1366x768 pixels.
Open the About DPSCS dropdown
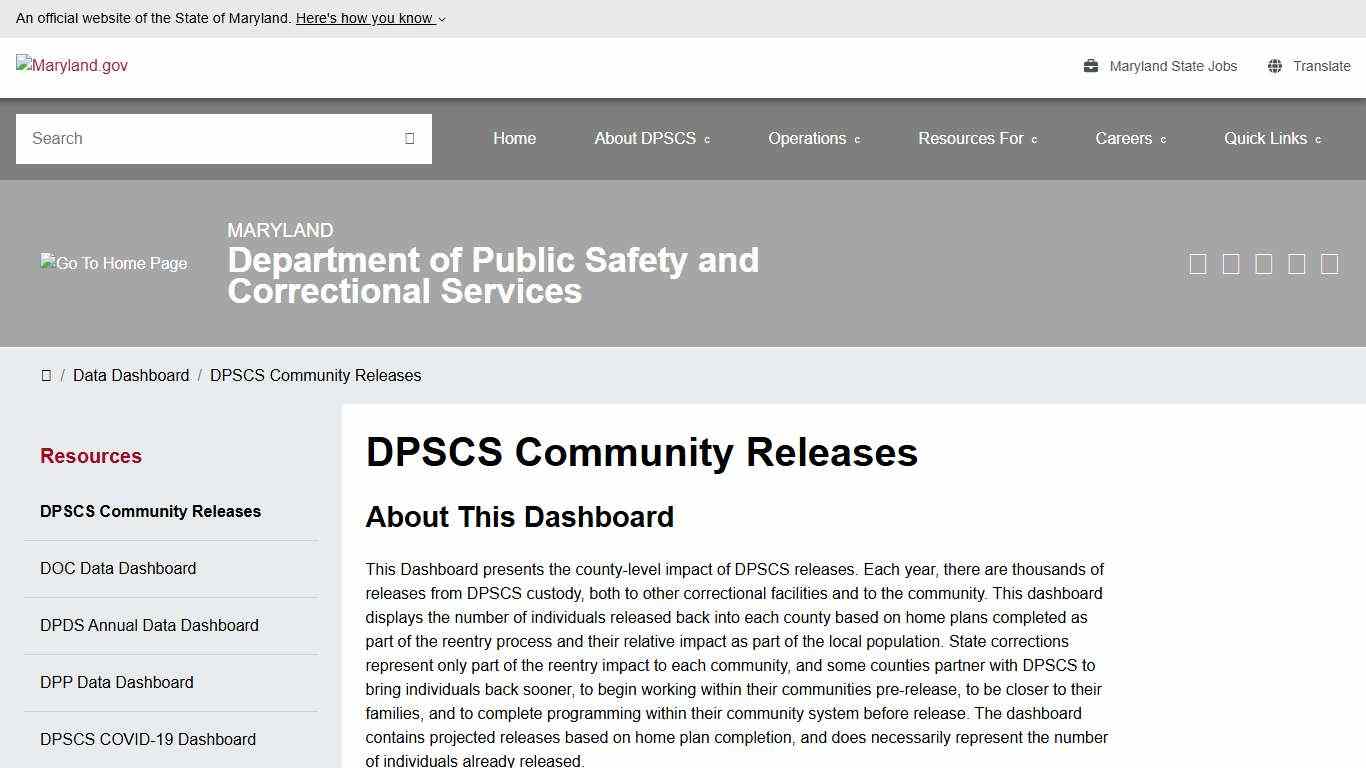pos(651,138)
